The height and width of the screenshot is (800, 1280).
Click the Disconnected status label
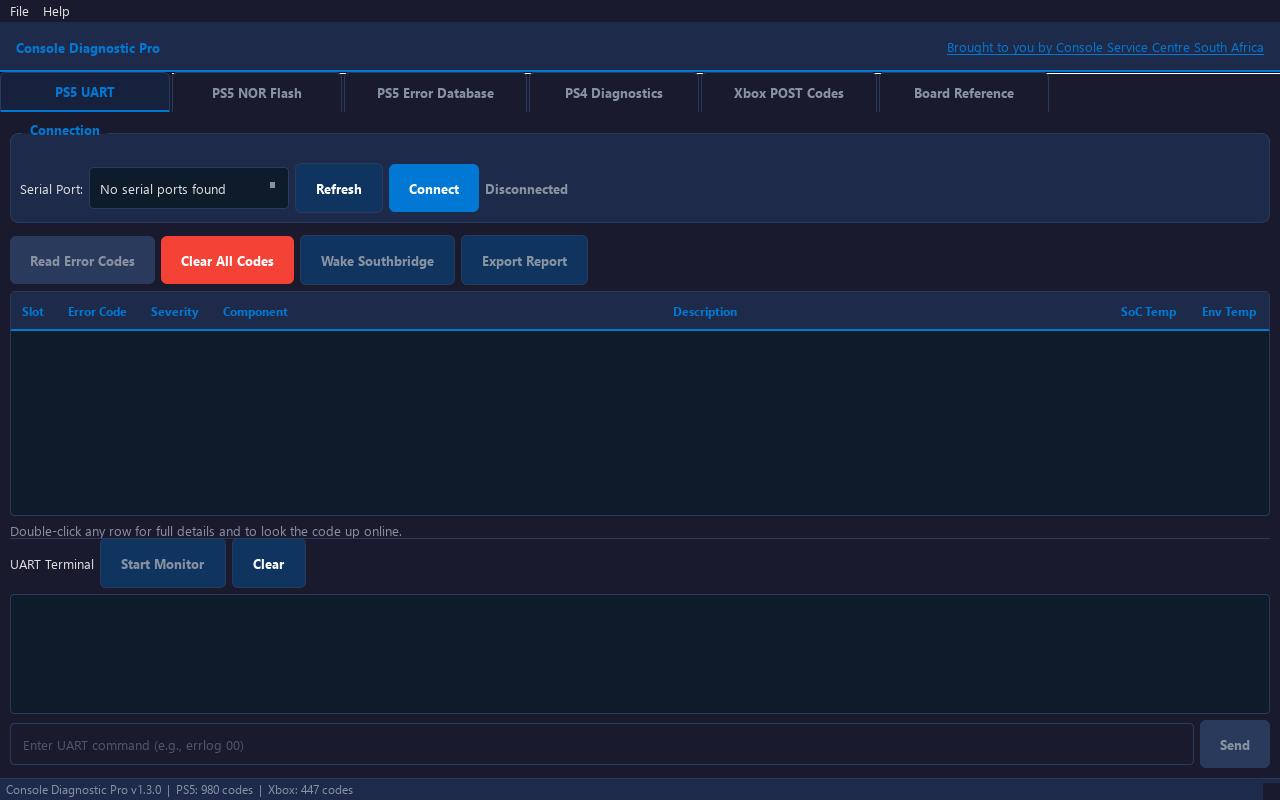pos(526,189)
